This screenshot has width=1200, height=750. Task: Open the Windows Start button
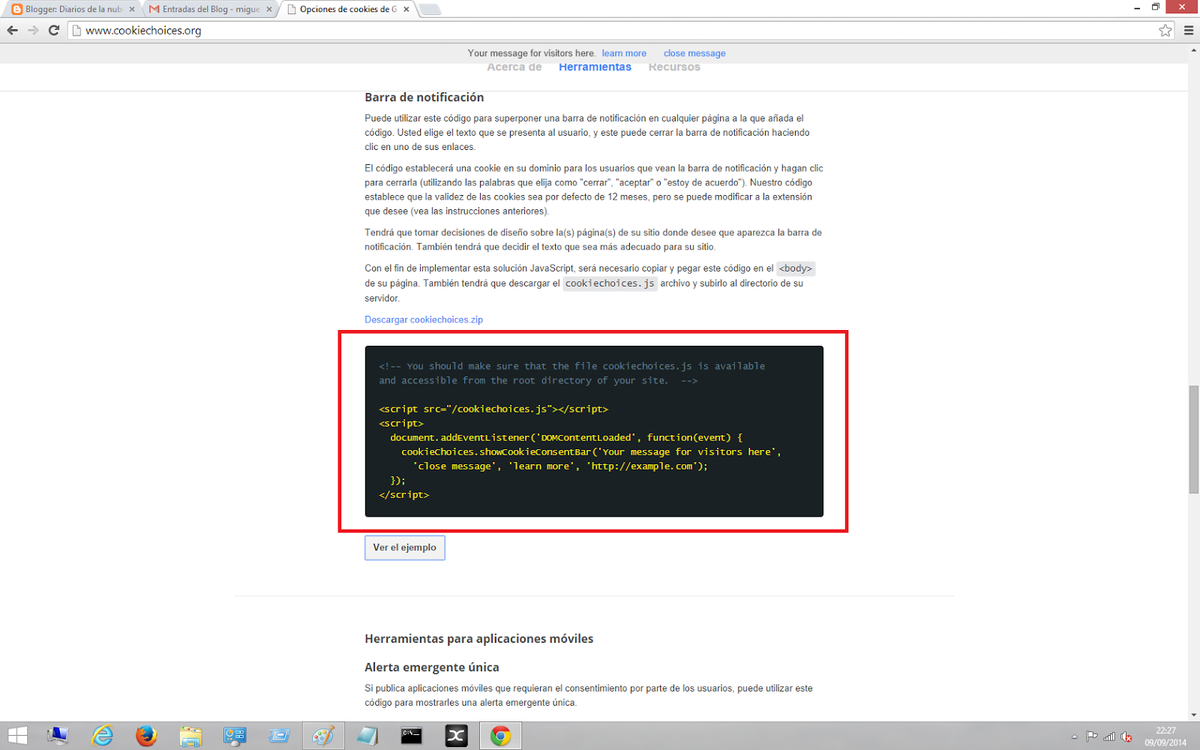tap(21, 736)
